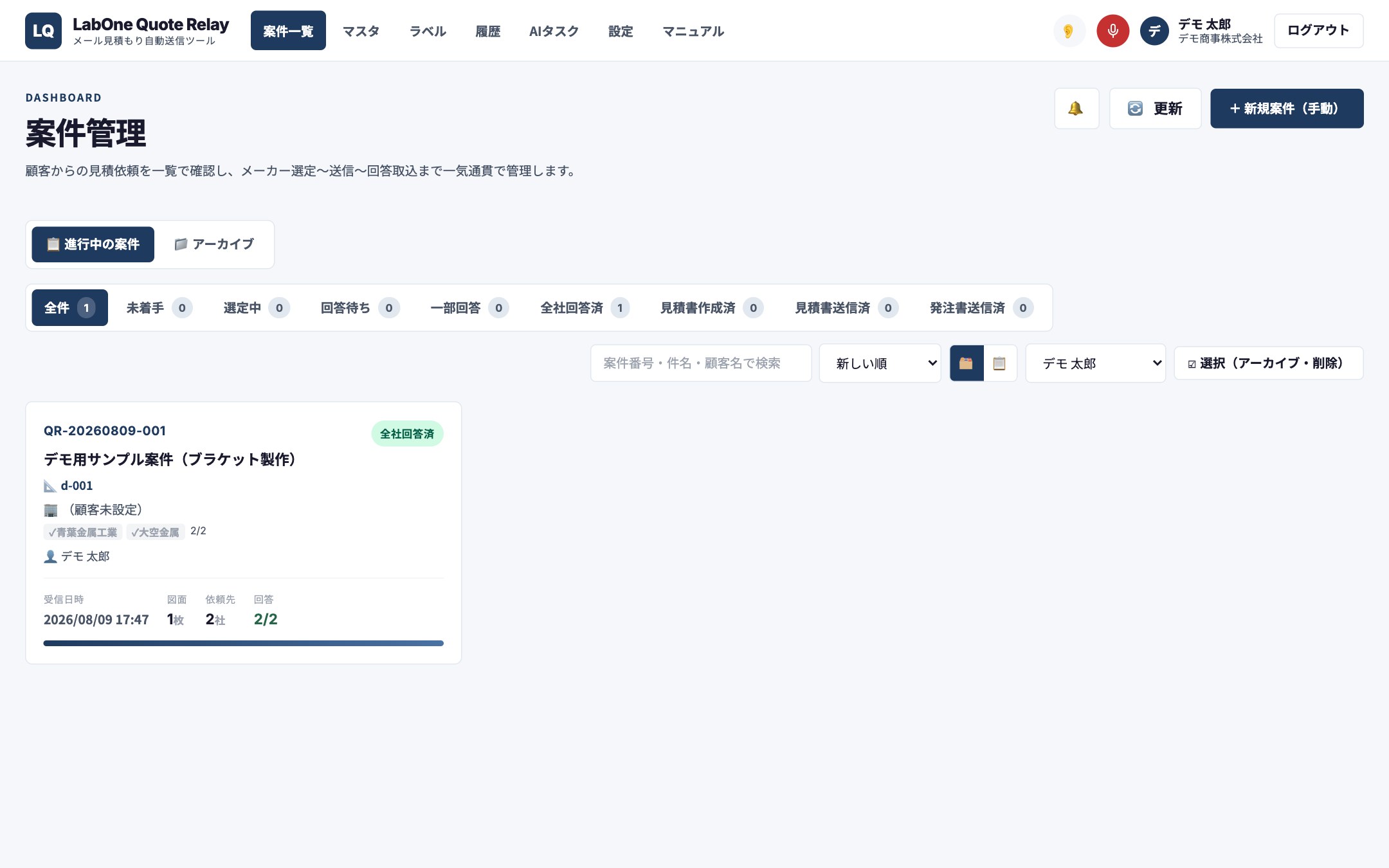Click the building icon by 顧客未設定
Screen dimensions: 1389x868
tap(50, 510)
